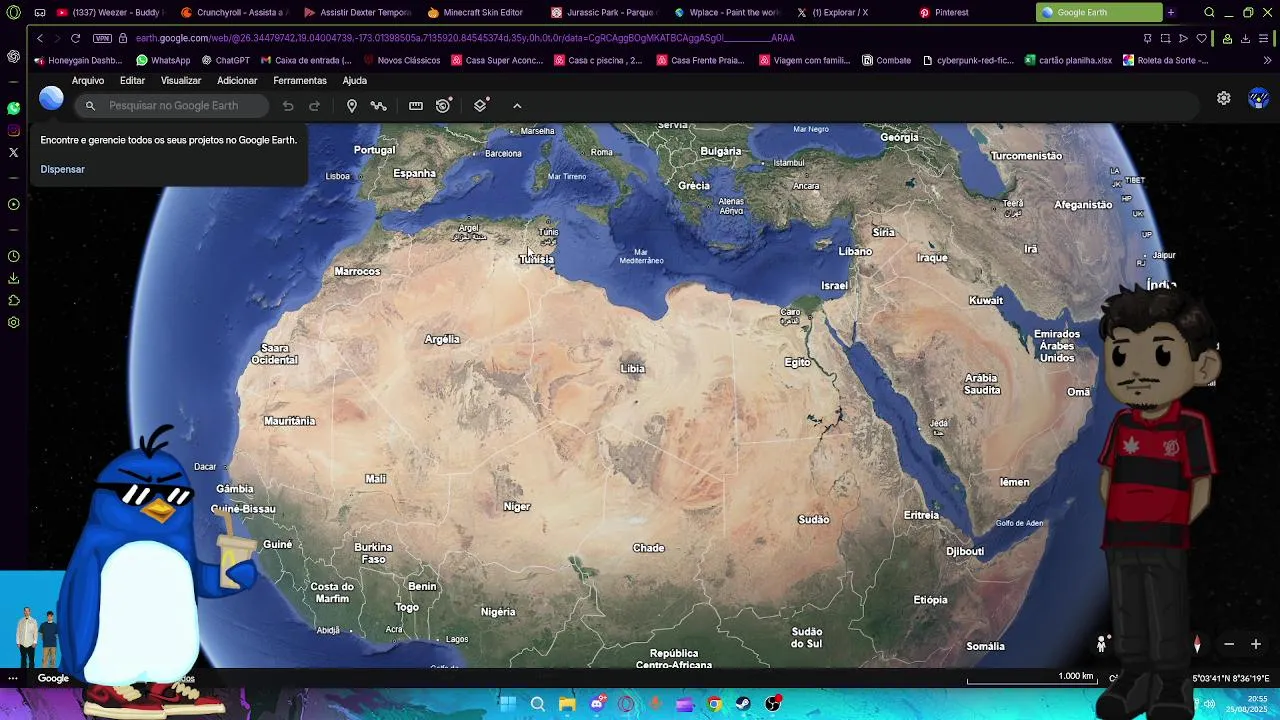
Task: Open the Editar menu
Action: [132, 80]
